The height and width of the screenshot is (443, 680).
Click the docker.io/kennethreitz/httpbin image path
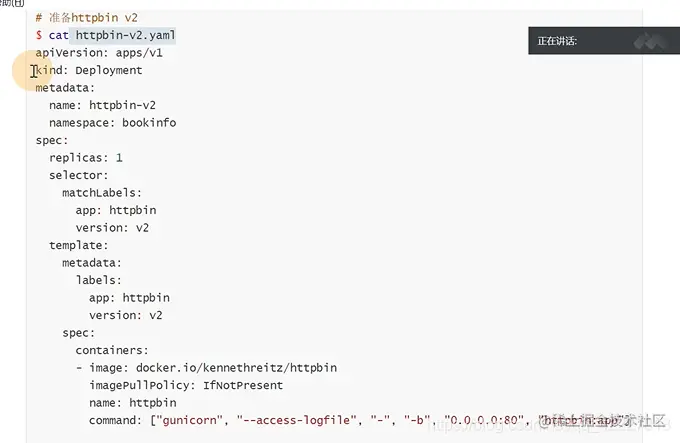pyautogui.click(x=236, y=367)
